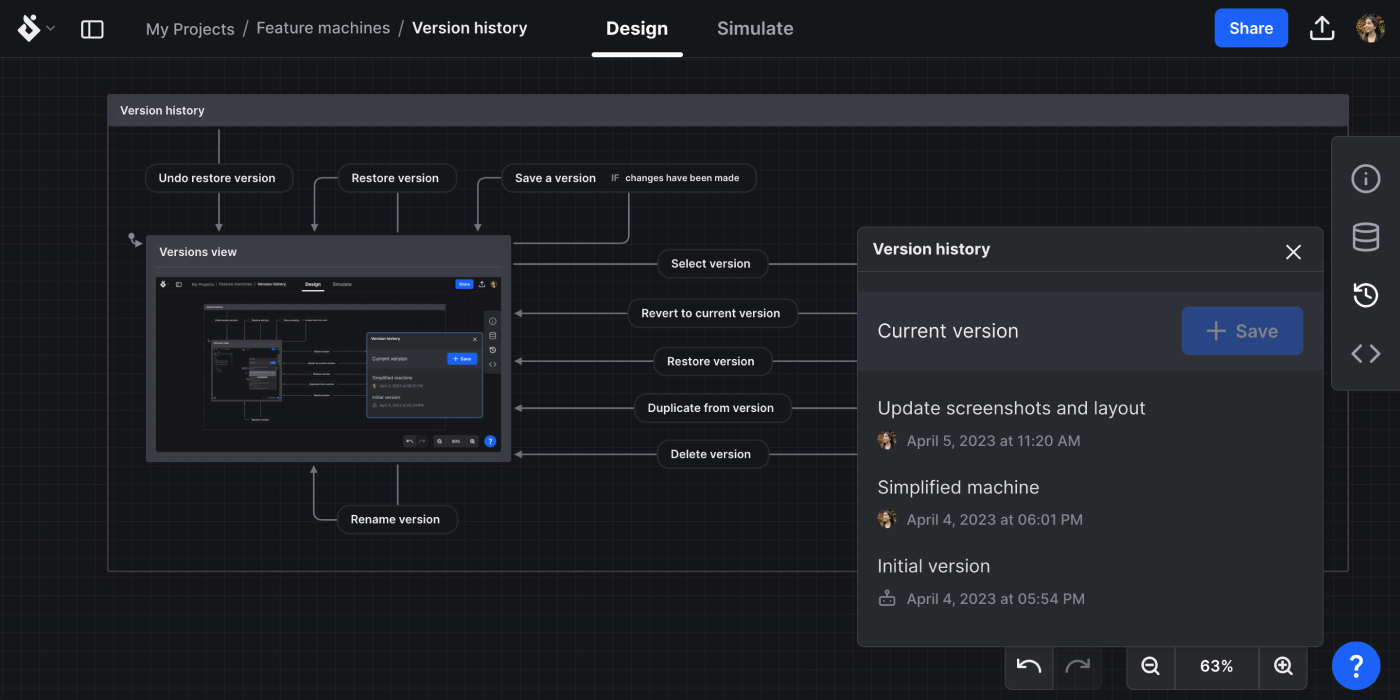The image size is (1400, 700).
Task: Switch to the Simulate tab
Action: click(x=755, y=29)
